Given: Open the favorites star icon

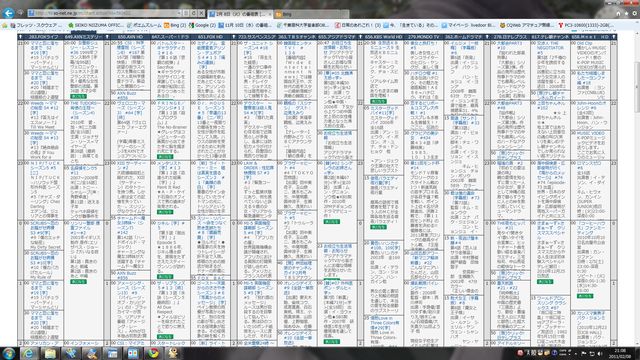Looking at the screenshot, I should 626,13.
